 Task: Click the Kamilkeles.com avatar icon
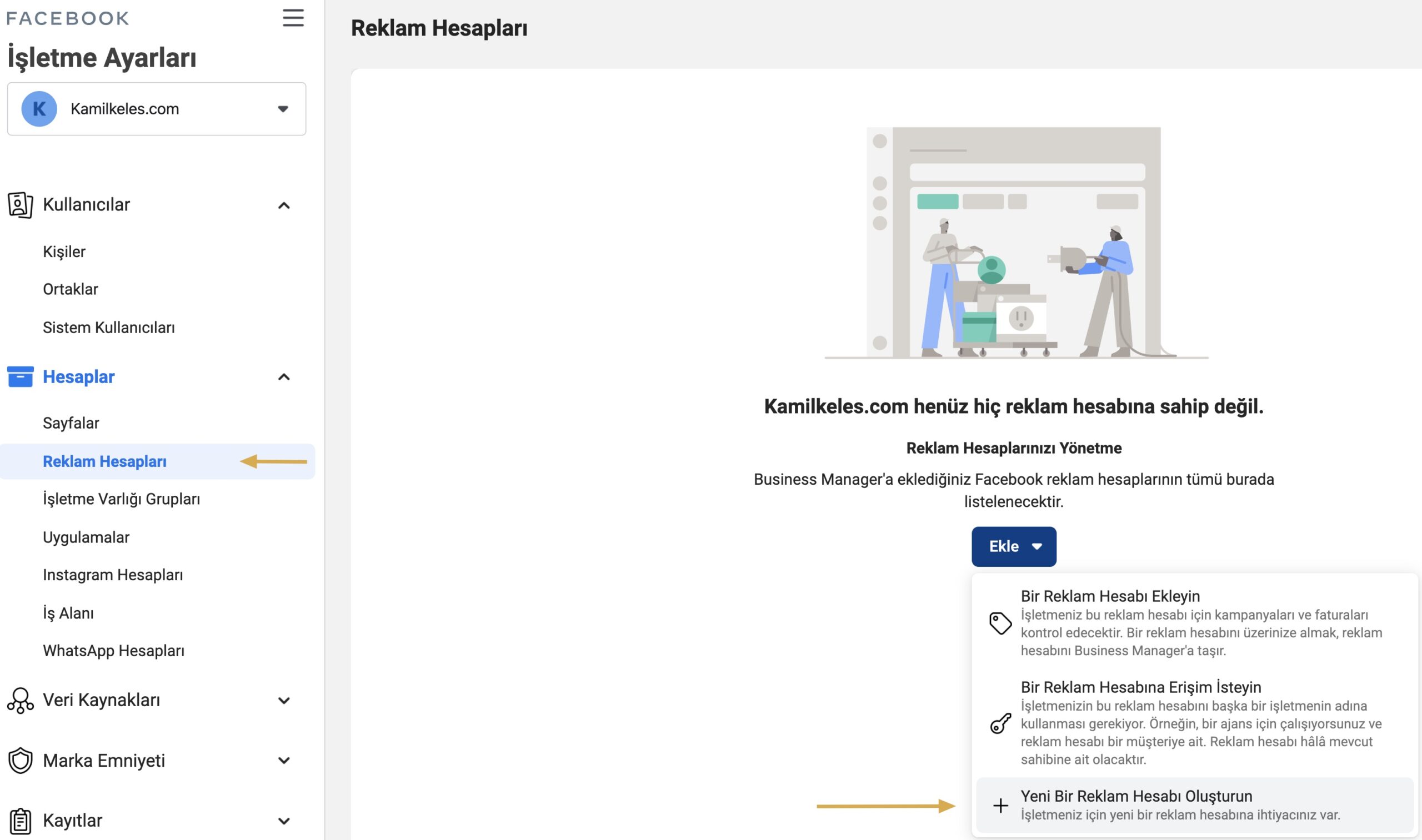(39, 109)
